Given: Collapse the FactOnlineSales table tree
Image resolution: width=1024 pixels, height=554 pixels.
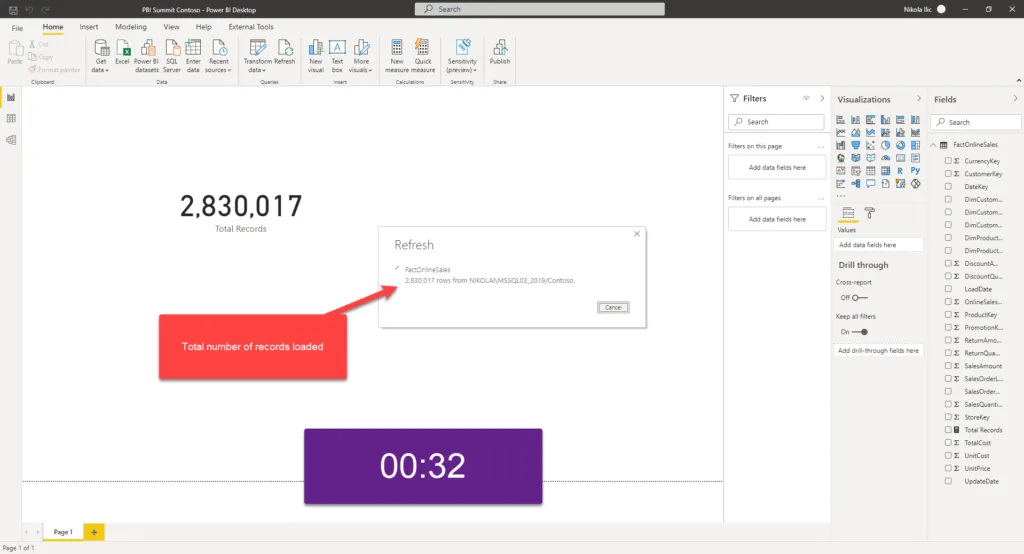Looking at the screenshot, I should coord(934,145).
